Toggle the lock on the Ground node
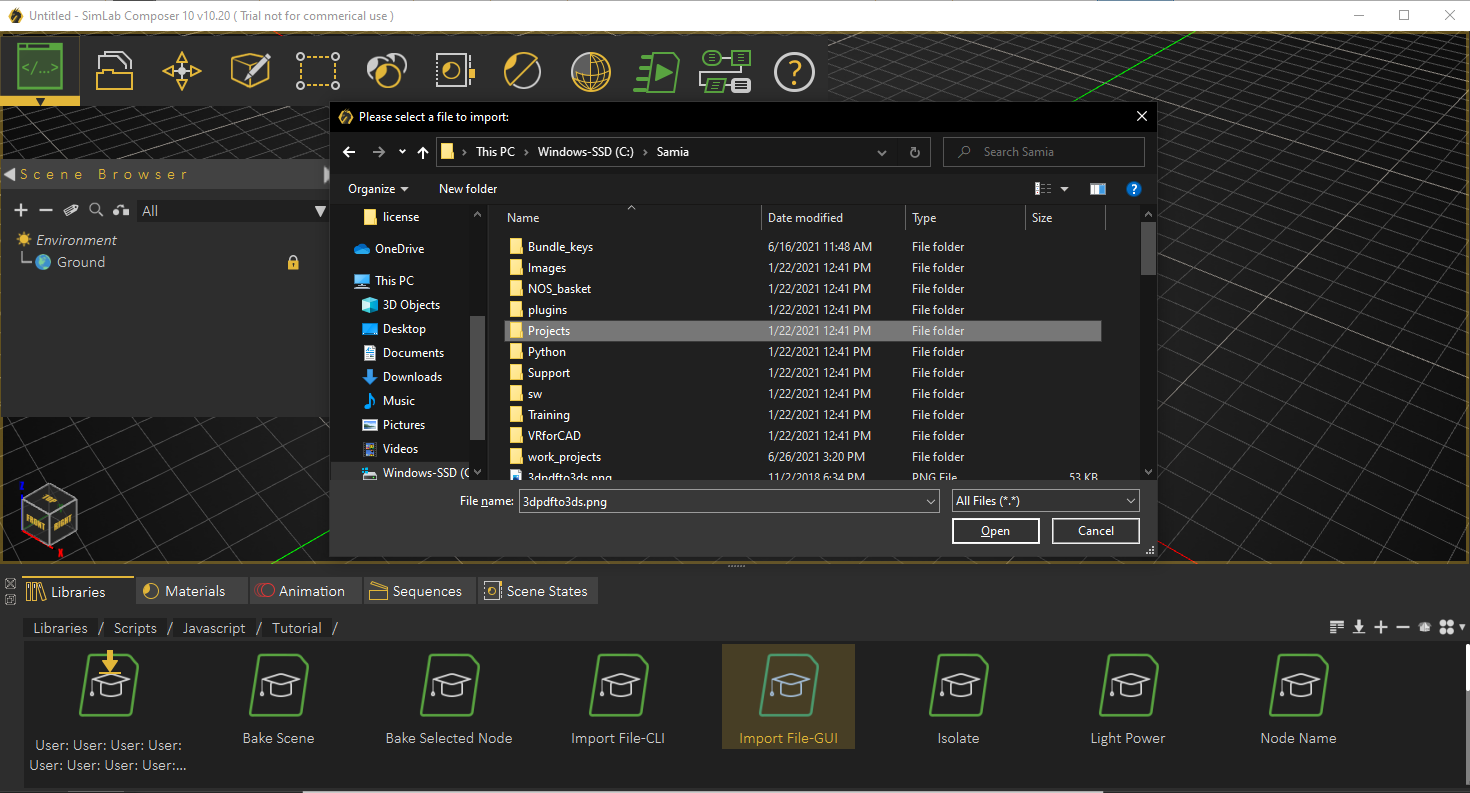Screen dimensions: 1470x793 (293, 262)
